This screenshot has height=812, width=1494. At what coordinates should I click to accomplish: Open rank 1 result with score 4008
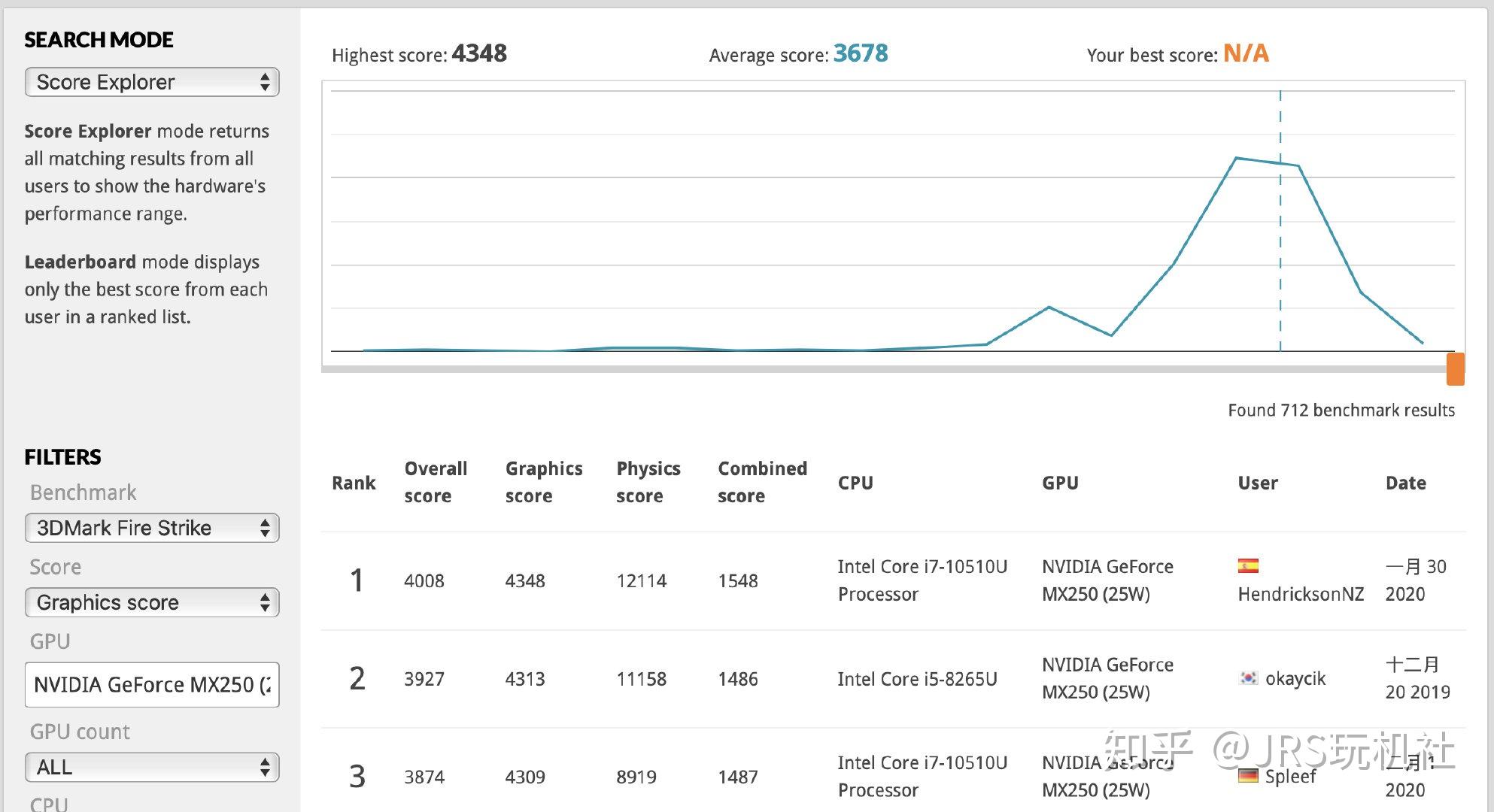(x=424, y=580)
